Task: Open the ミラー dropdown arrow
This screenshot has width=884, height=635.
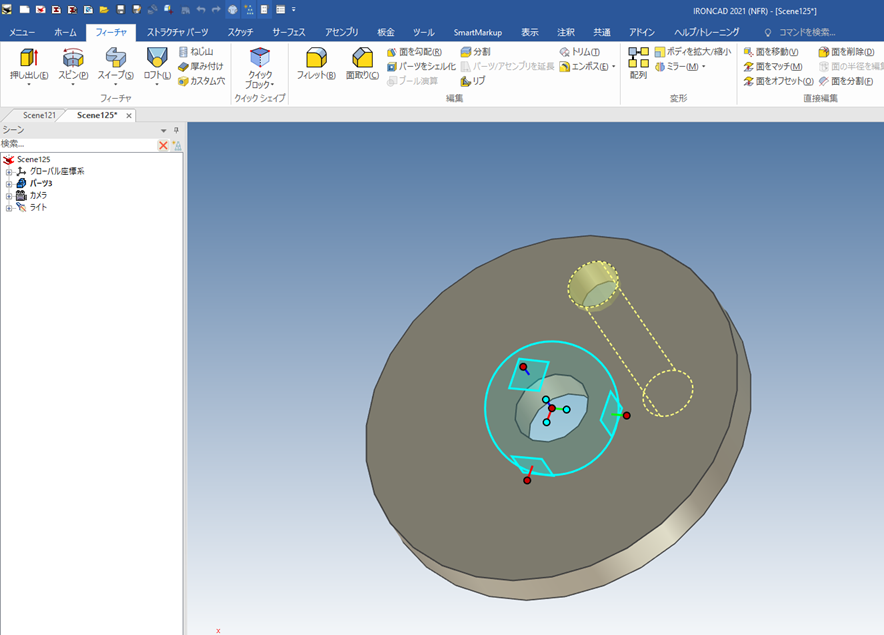Action: 703,67
